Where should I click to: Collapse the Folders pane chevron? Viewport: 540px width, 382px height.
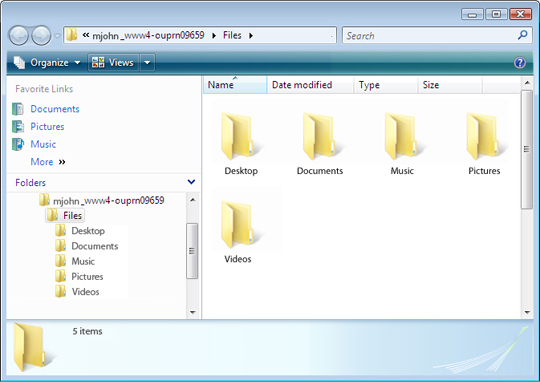(x=191, y=182)
